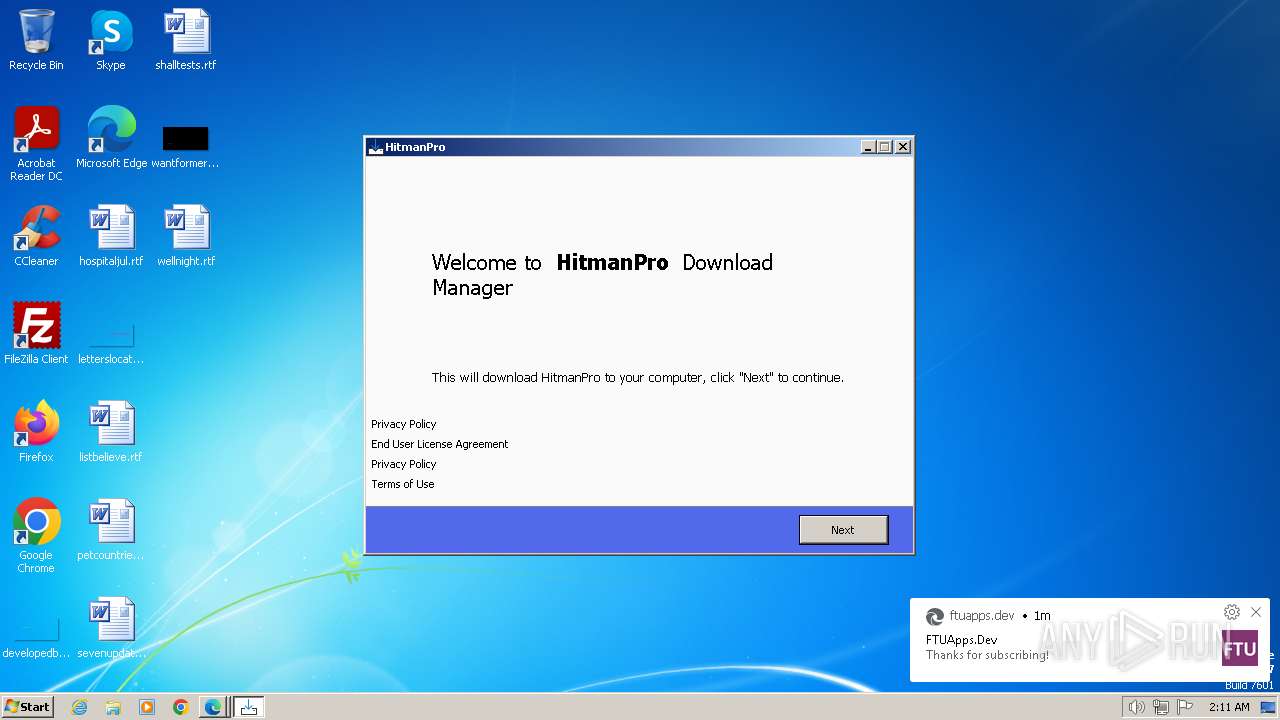The width and height of the screenshot is (1280, 720).
Task: Select the developedb desktop file icon
Action: (x=36, y=640)
